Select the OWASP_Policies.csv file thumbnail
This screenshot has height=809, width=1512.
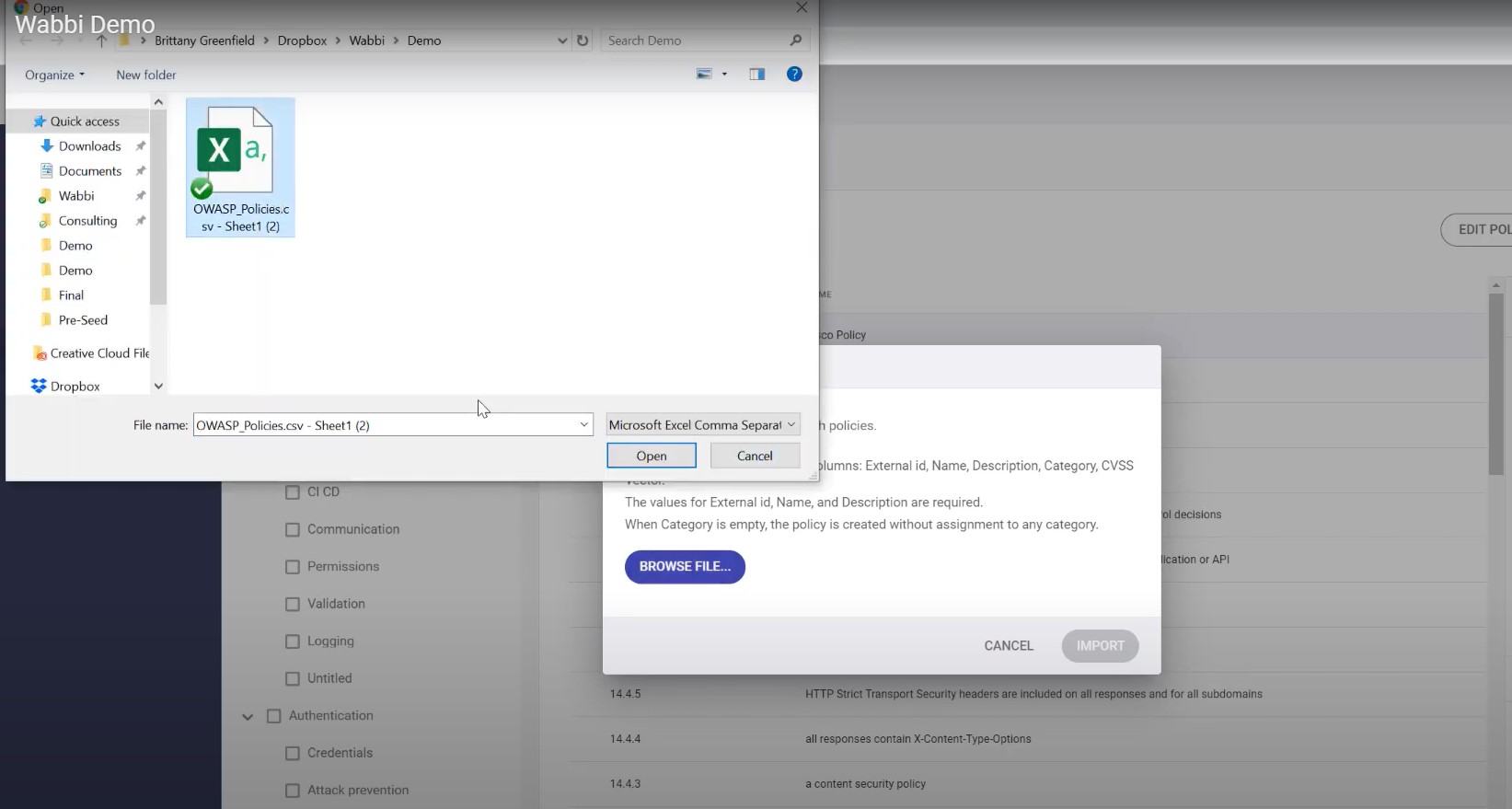click(240, 168)
